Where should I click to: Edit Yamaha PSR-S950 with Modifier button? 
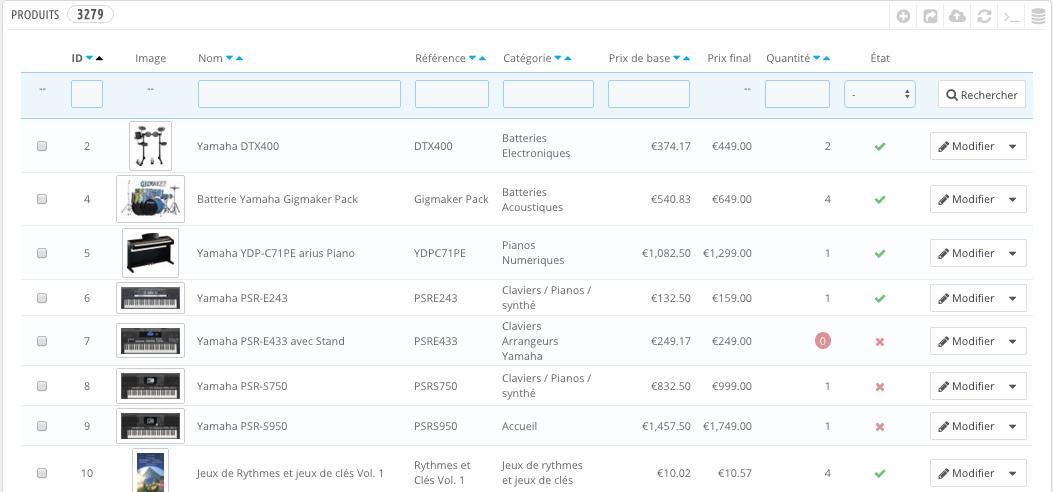[x=966, y=426]
